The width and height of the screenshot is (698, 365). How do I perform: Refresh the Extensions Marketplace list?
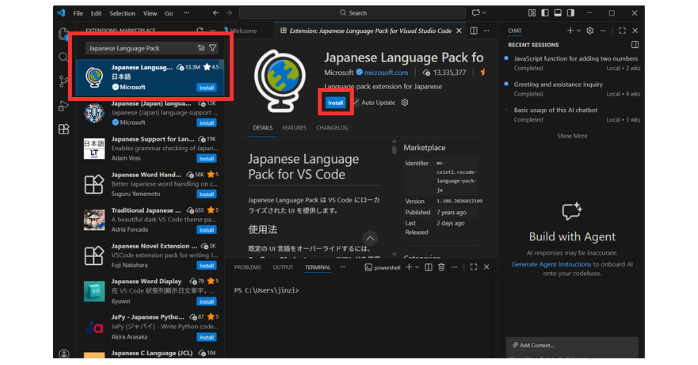click(200, 31)
